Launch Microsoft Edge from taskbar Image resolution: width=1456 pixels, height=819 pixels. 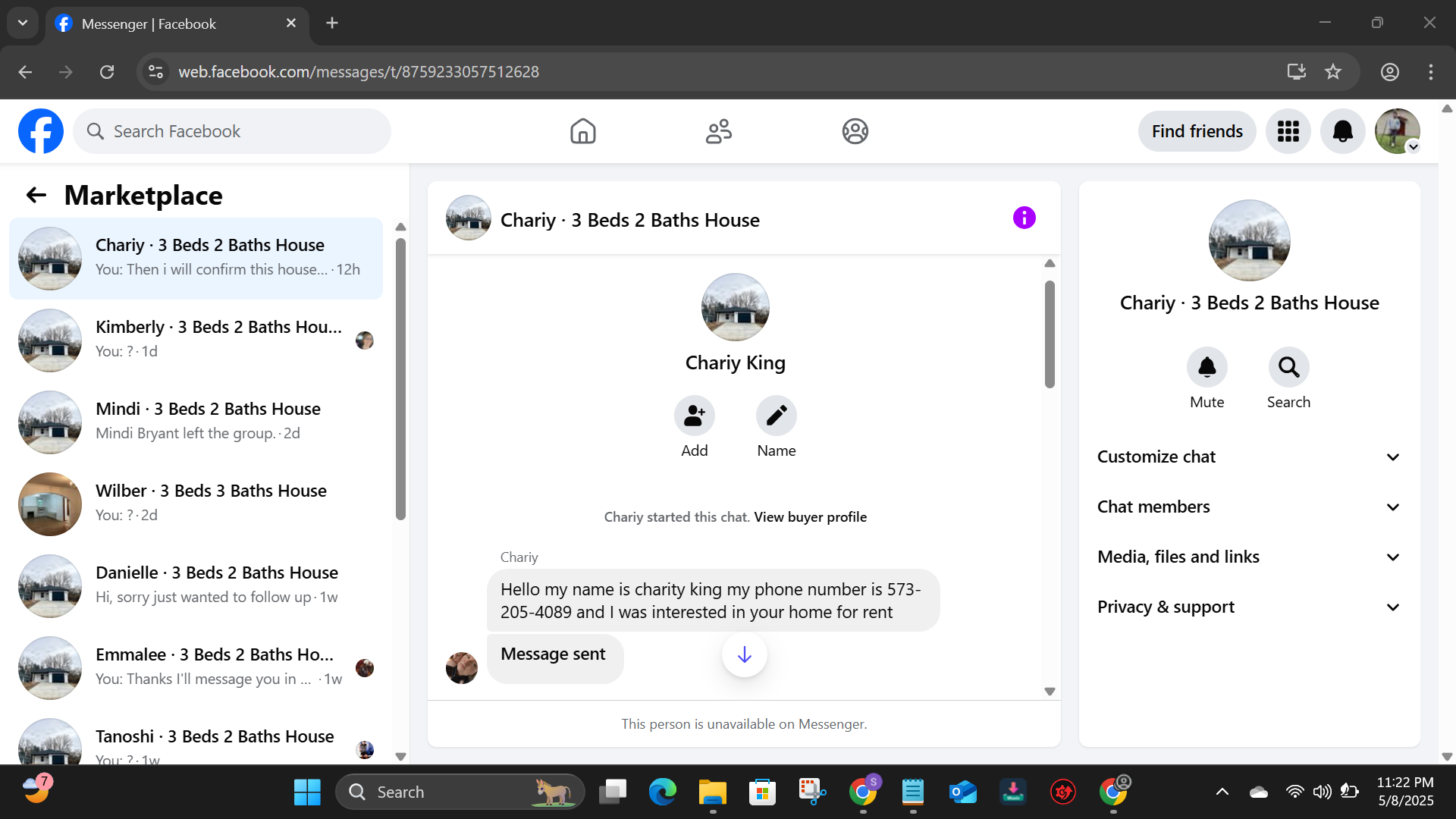point(662,792)
